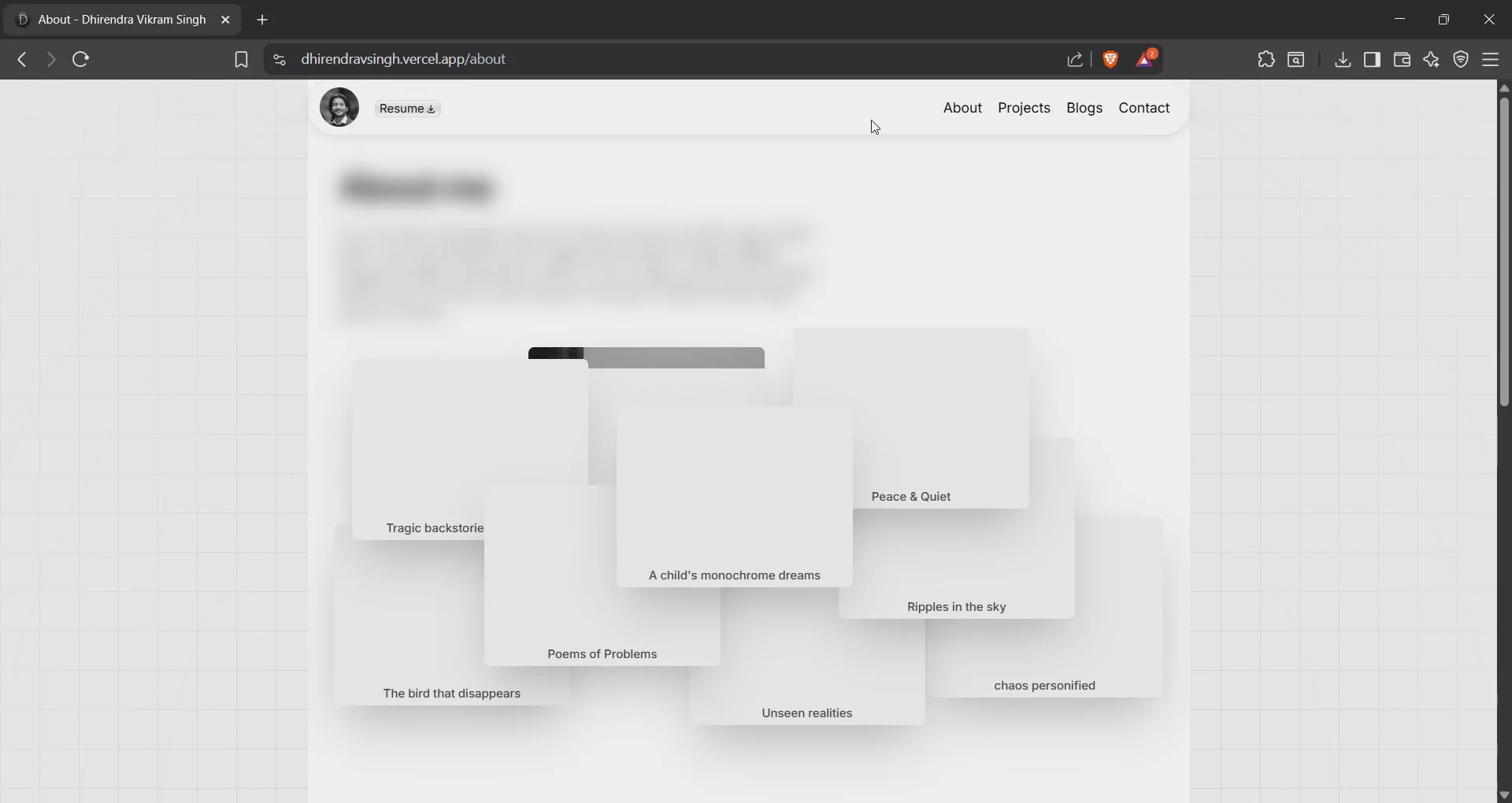Viewport: 1512px width, 803px height.
Task: Open Leo AI sparkle icon
Action: click(x=1431, y=59)
